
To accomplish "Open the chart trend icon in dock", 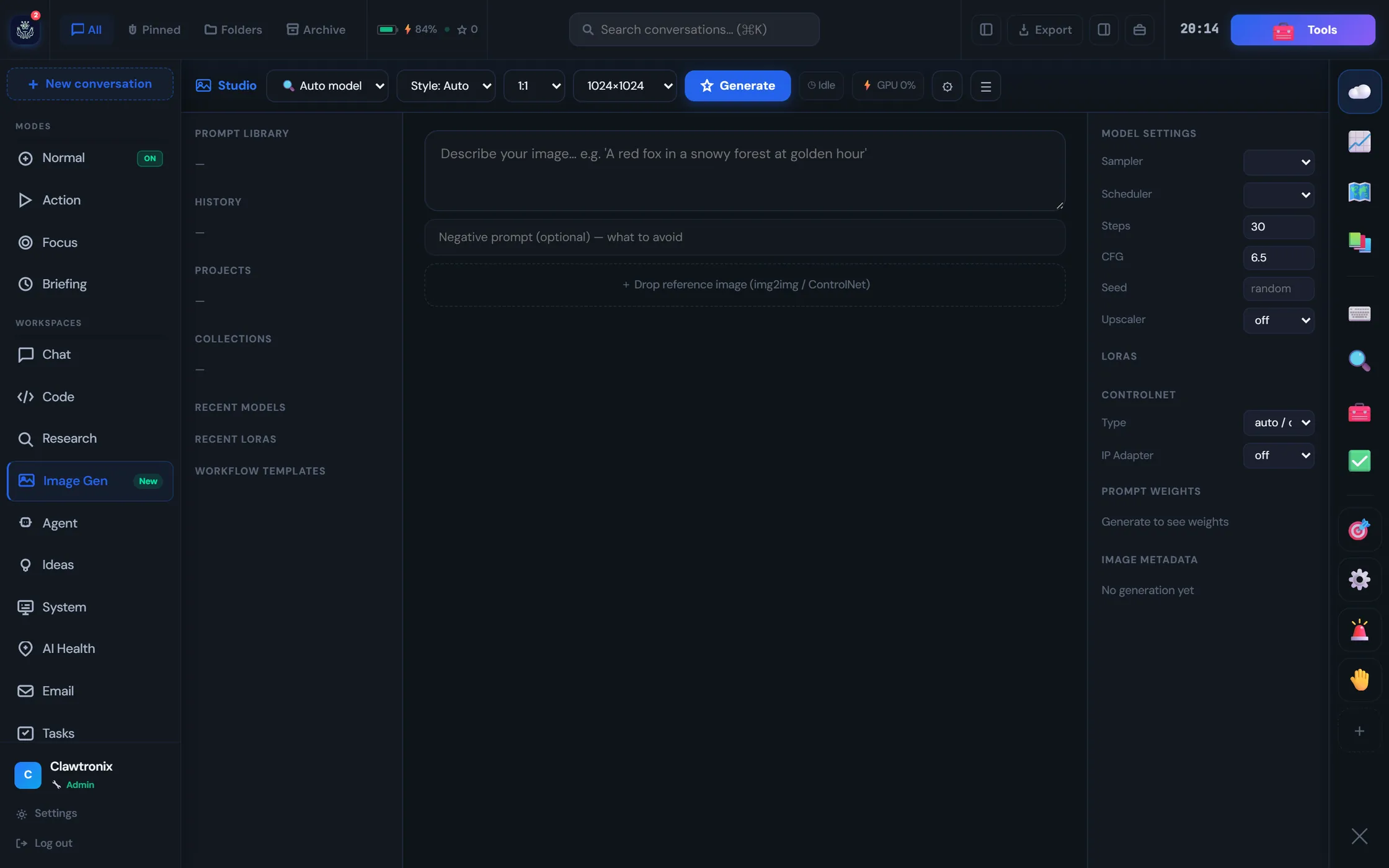I will tap(1359, 142).
